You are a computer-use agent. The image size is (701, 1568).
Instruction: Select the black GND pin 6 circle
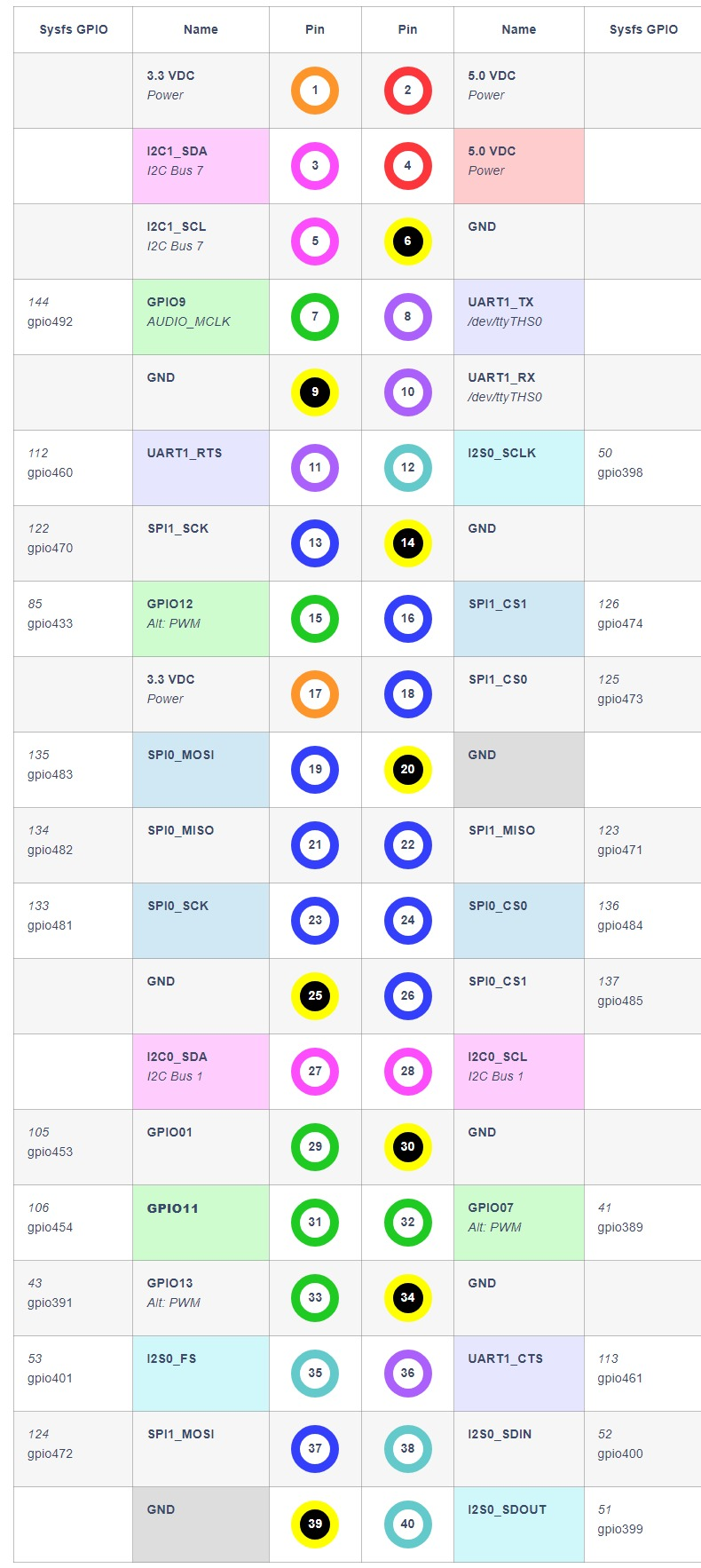[408, 242]
